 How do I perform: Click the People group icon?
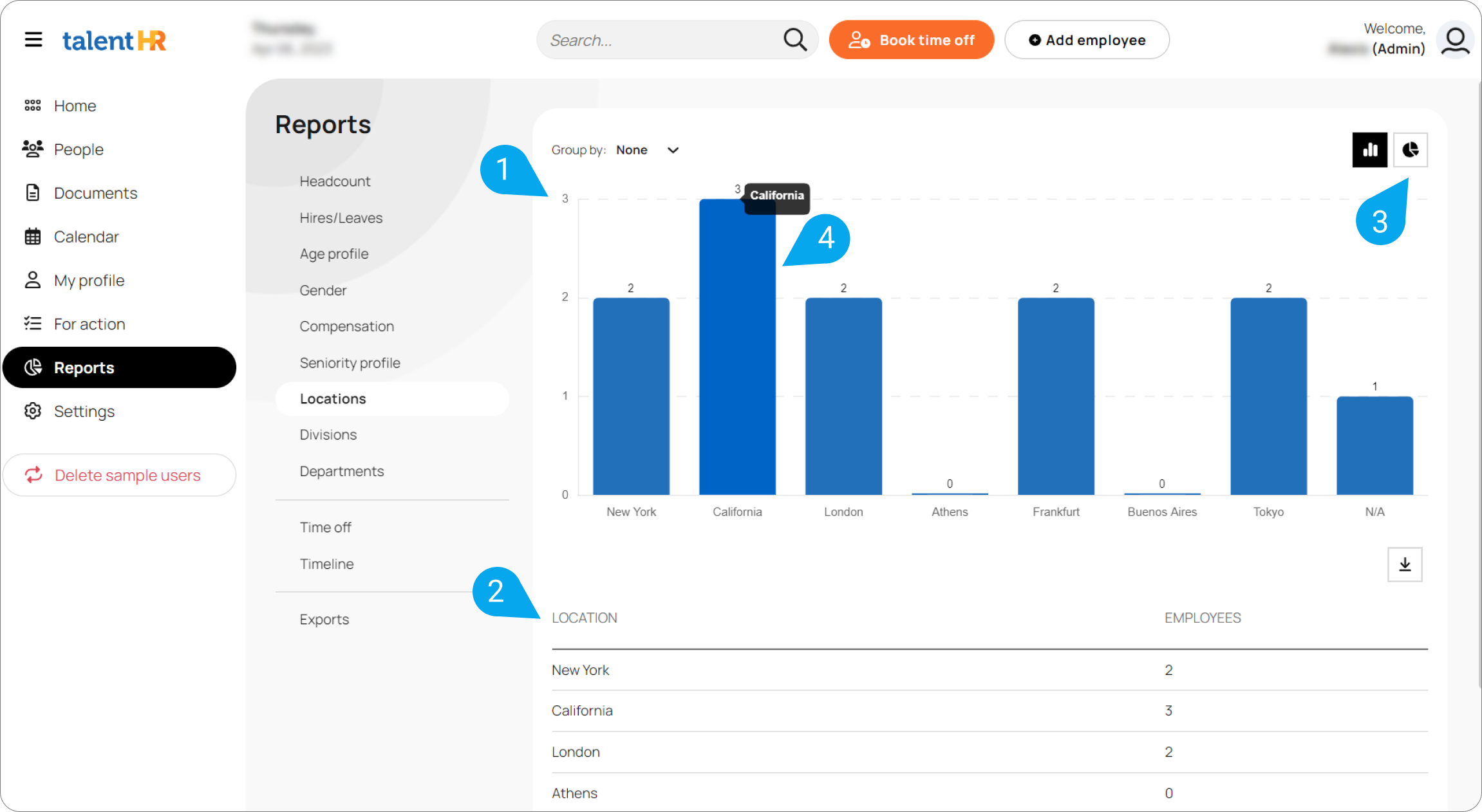[33, 149]
